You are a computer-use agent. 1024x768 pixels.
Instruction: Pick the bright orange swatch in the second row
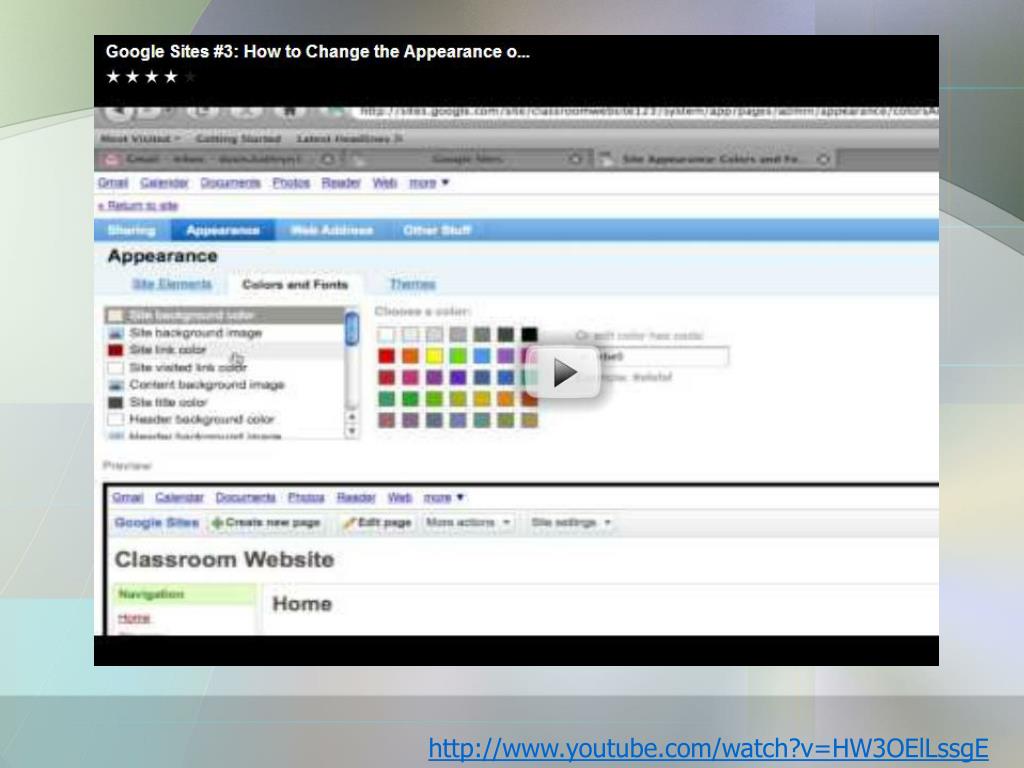click(410, 356)
